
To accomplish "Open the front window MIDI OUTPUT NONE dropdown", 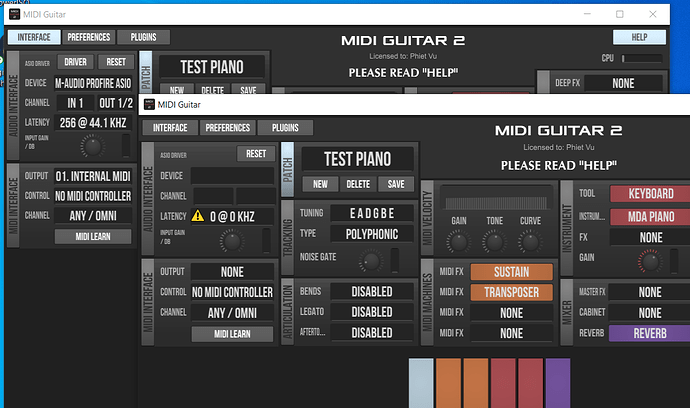I will 232,272.
